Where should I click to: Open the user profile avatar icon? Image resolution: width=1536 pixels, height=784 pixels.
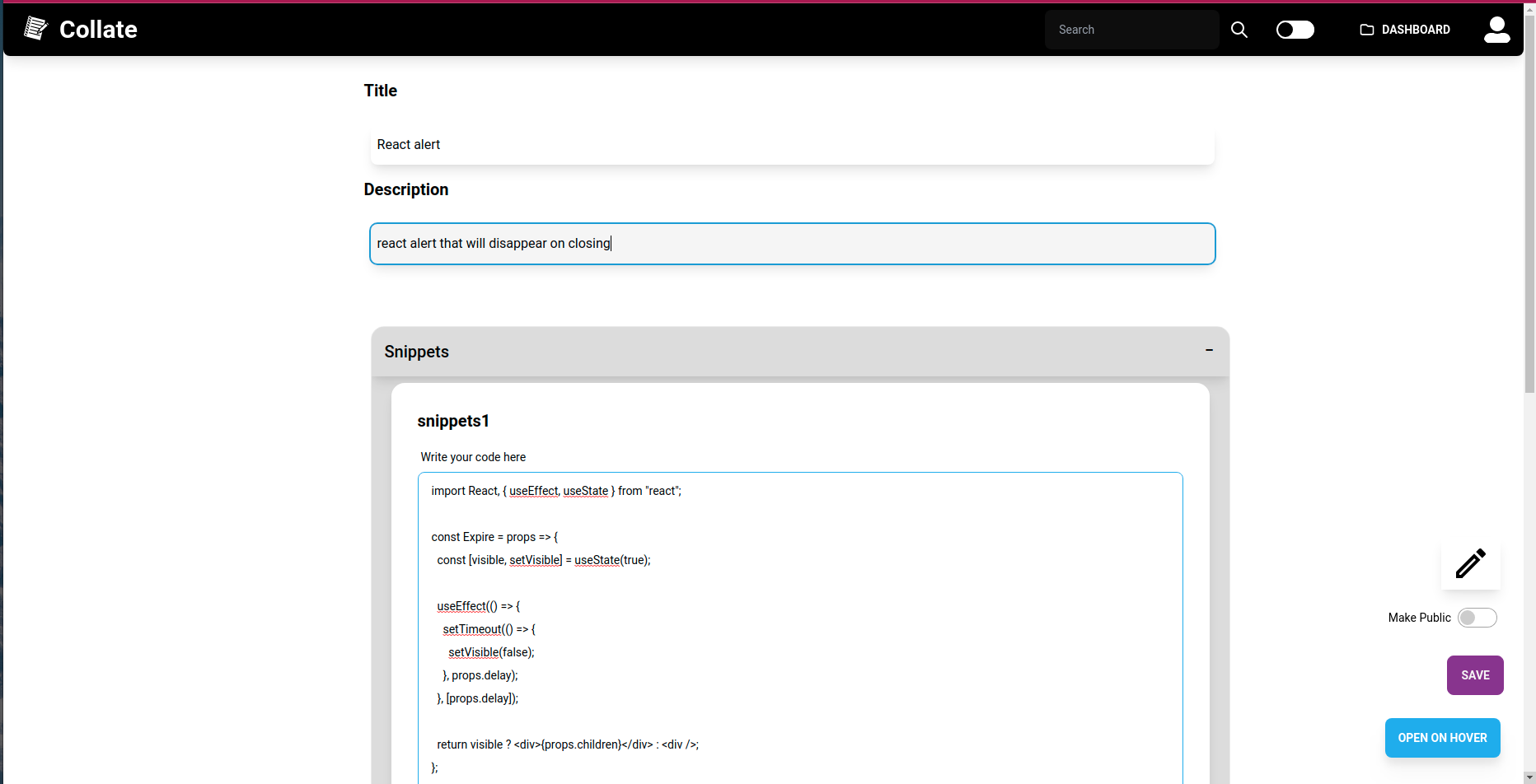click(x=1497, y=30)
